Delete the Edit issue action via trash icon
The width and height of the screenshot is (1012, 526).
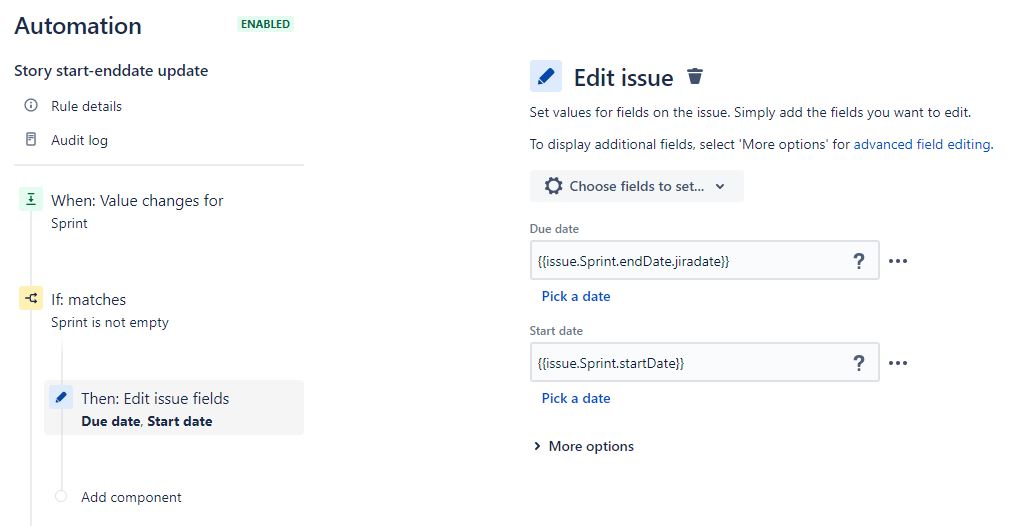click(x=694, y=76)
